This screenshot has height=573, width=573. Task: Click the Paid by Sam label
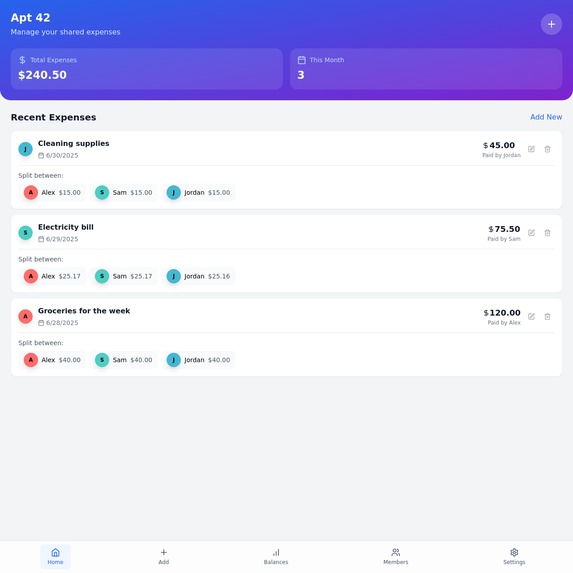(x=504, y=239)
